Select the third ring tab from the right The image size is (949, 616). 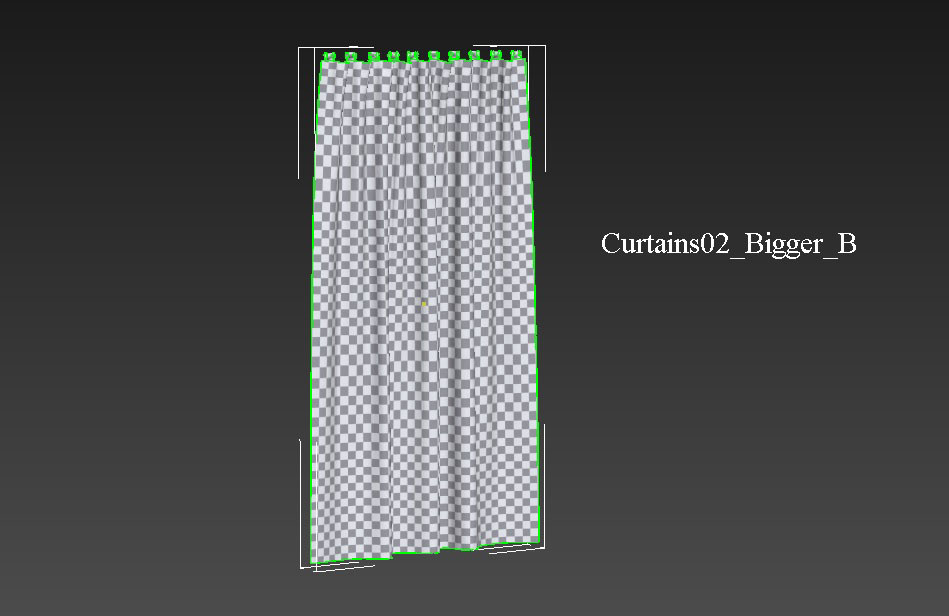473,55
